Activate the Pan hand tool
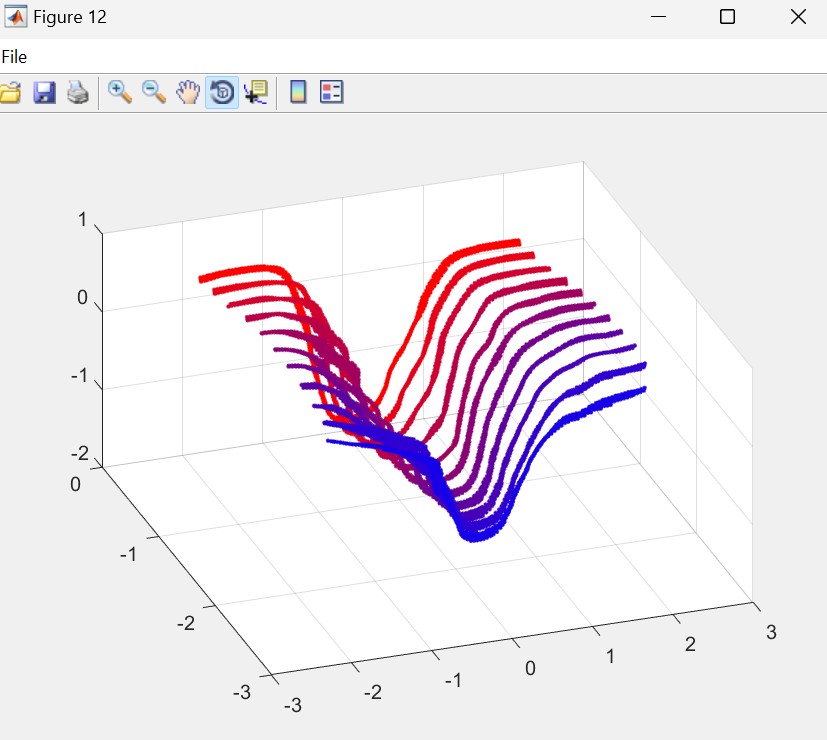 tap(188, 93)
